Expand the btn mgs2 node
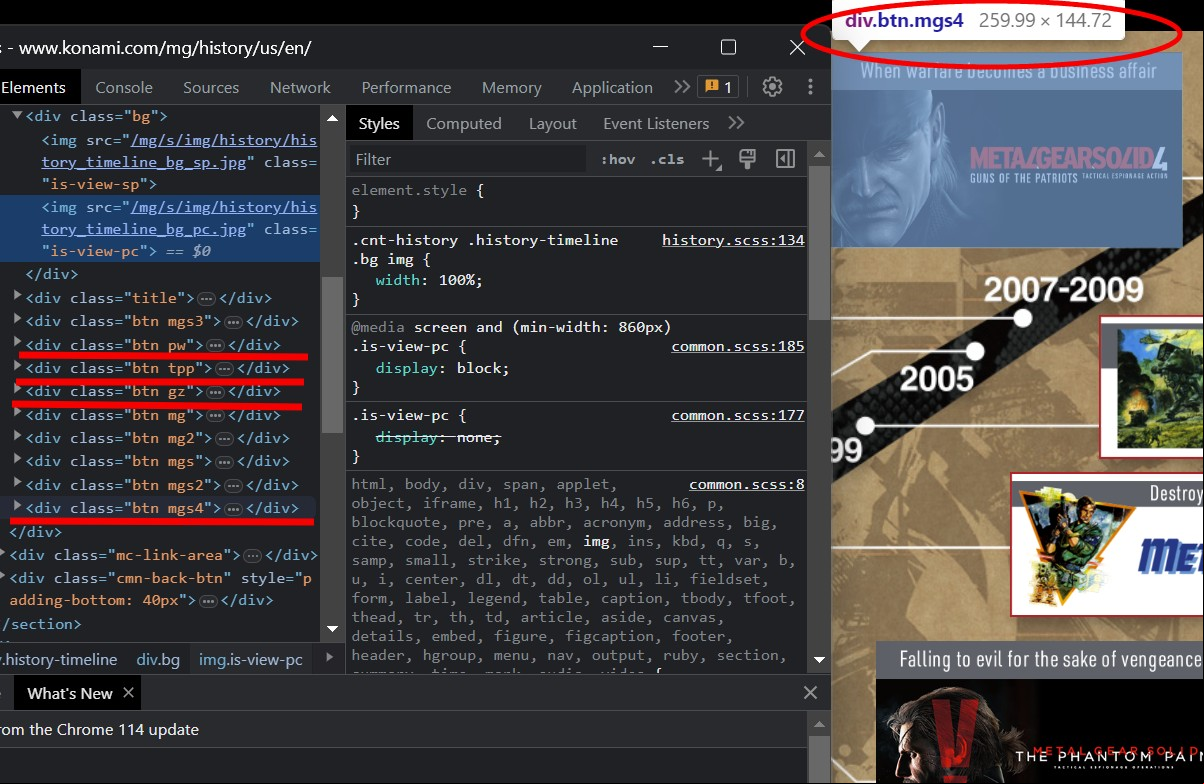 (17, 484)
